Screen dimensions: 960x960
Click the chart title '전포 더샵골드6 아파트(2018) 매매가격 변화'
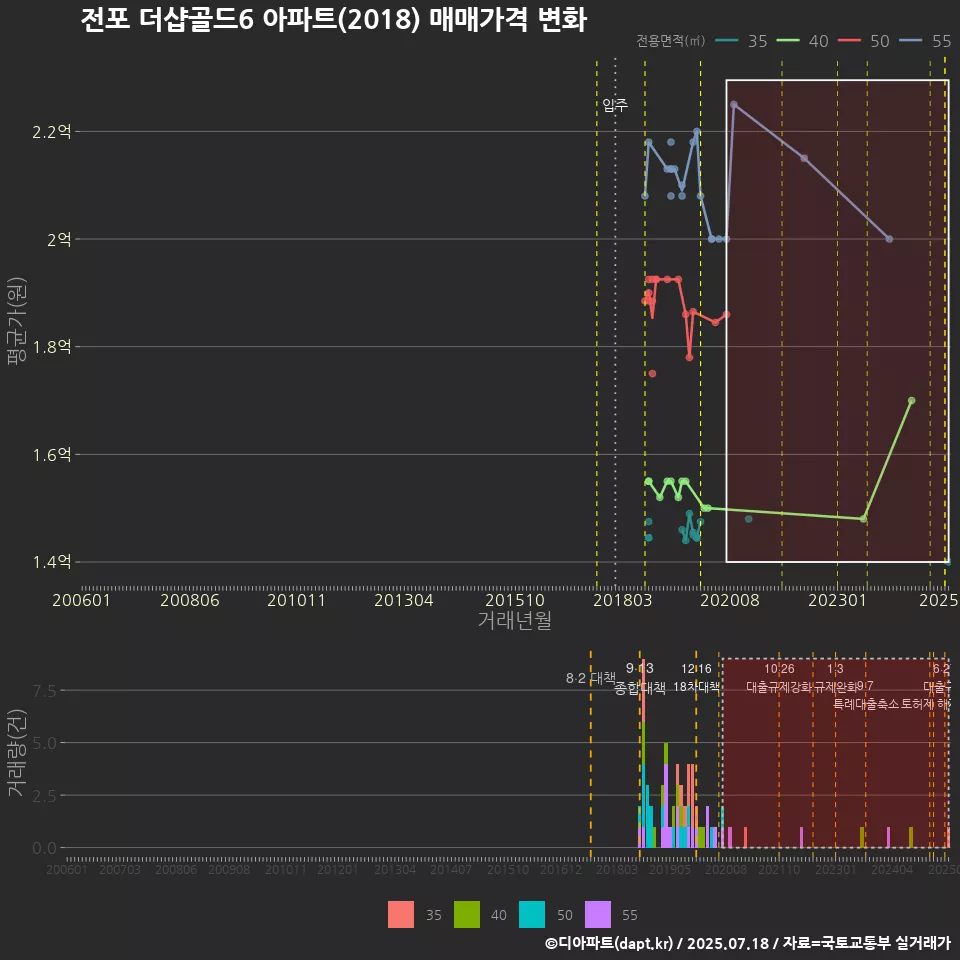(x=334, y=19)
